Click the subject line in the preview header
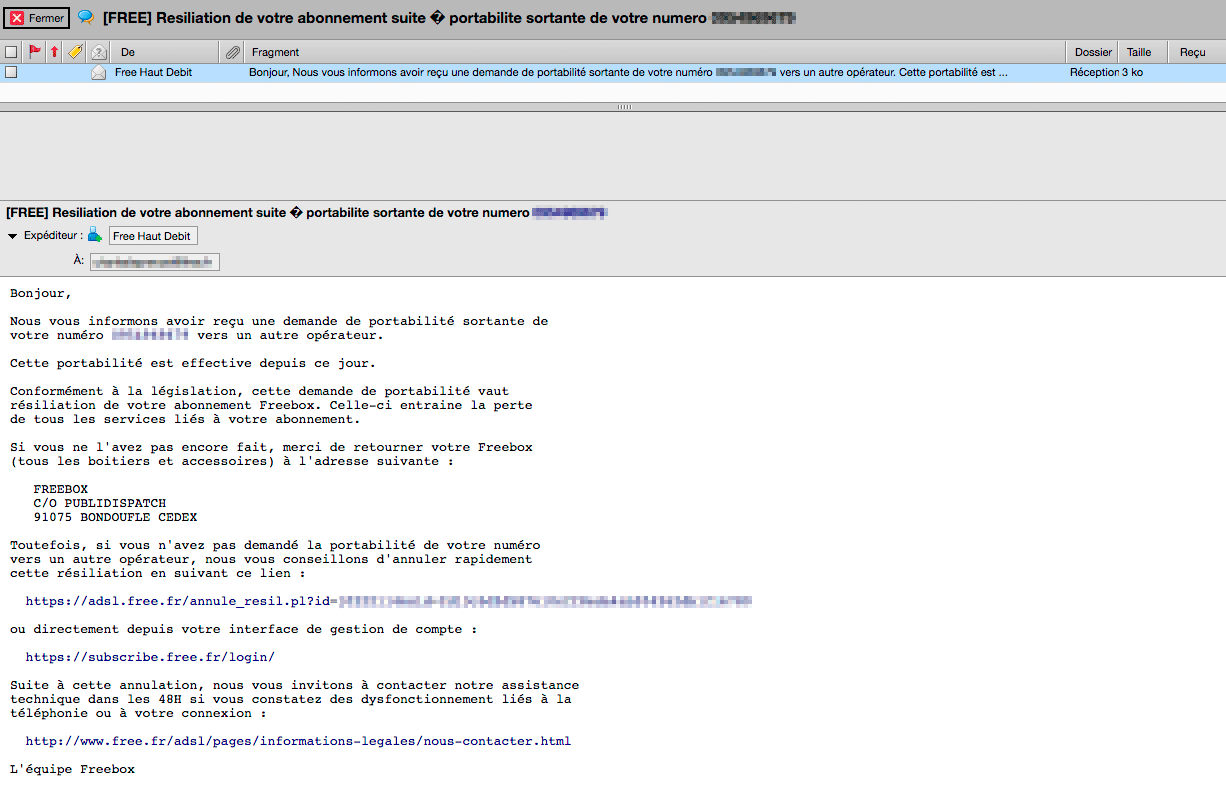This screenshot has height=790, width=1226. (307, 212)
